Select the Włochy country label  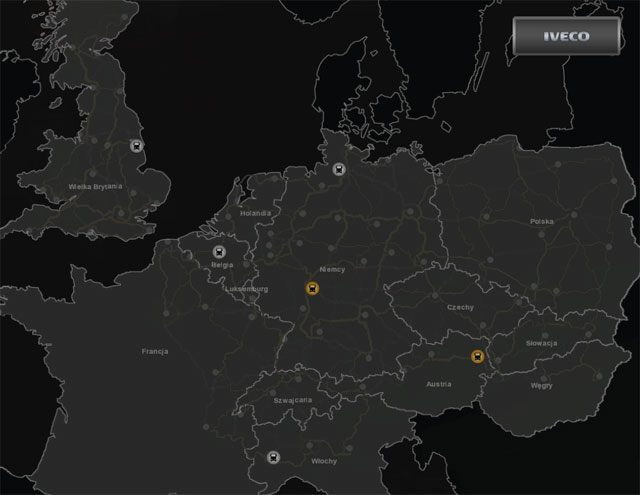pos(323,461)
